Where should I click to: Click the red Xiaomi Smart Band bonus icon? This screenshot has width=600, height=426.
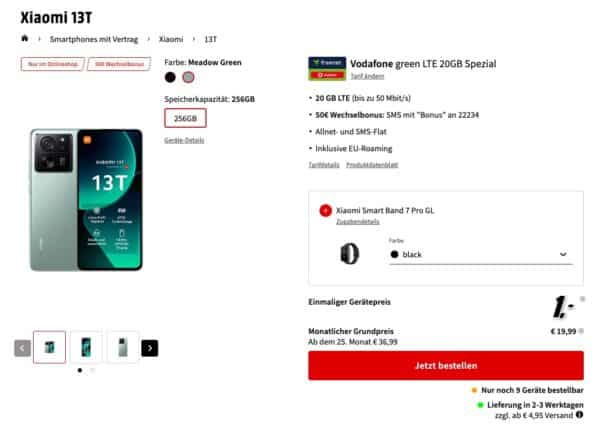click(326, 210)
